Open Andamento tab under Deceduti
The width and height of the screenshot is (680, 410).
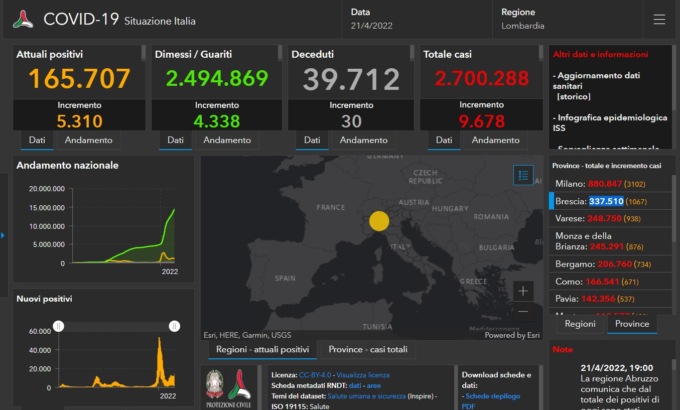(363, 140)
